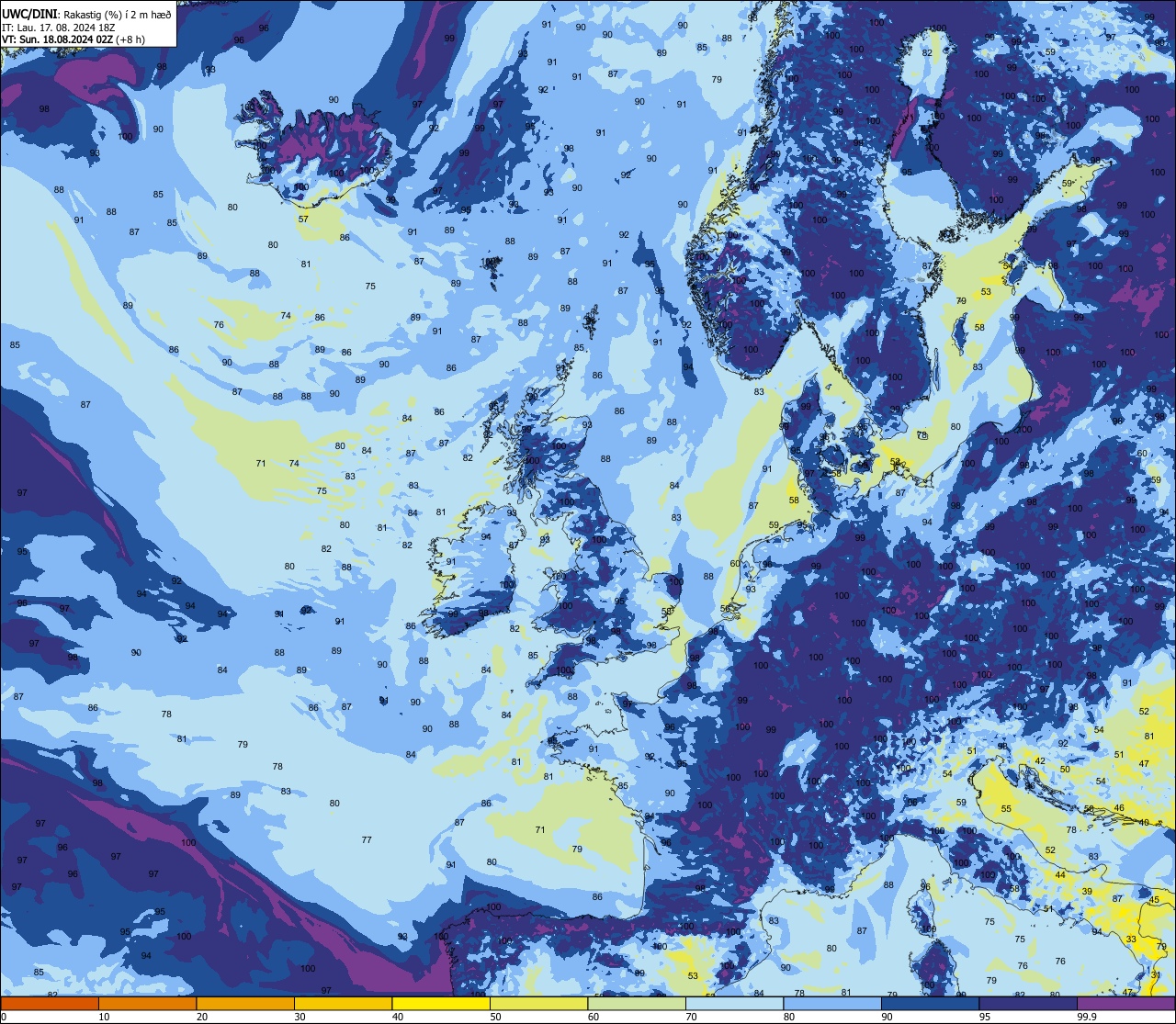The width and height of the screenshot is (1176, 1024).
Task: Click the purple legend swatch above 99.9
Action: click(x=1125, y=1003)
